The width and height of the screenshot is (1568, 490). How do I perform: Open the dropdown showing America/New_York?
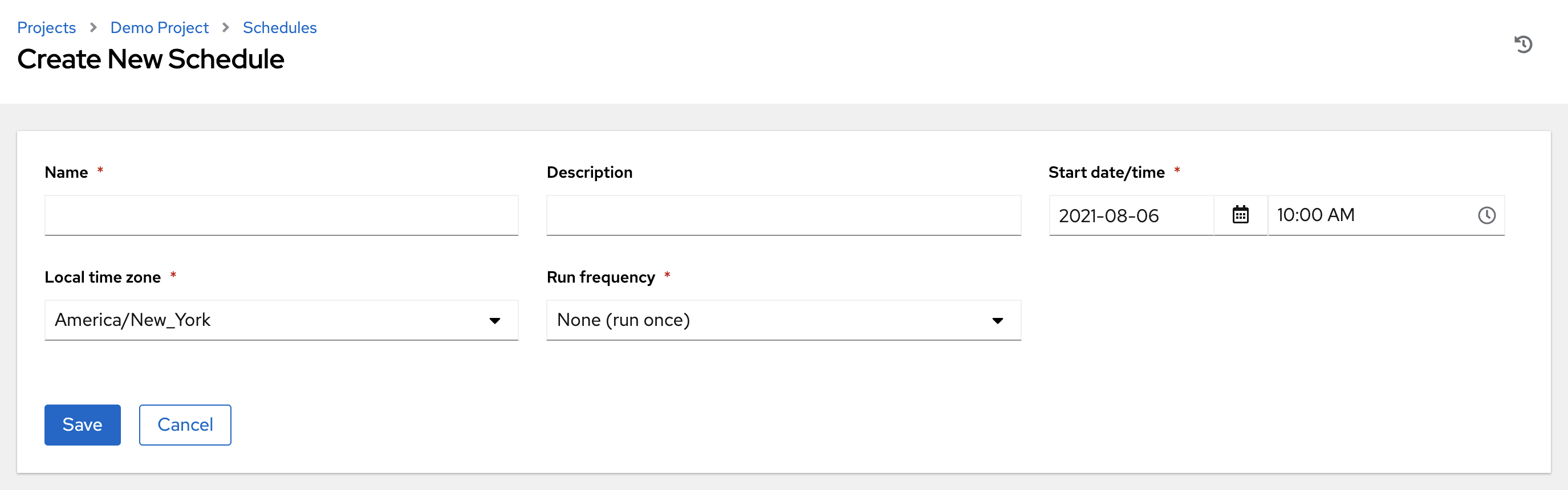tap(280, 320)
